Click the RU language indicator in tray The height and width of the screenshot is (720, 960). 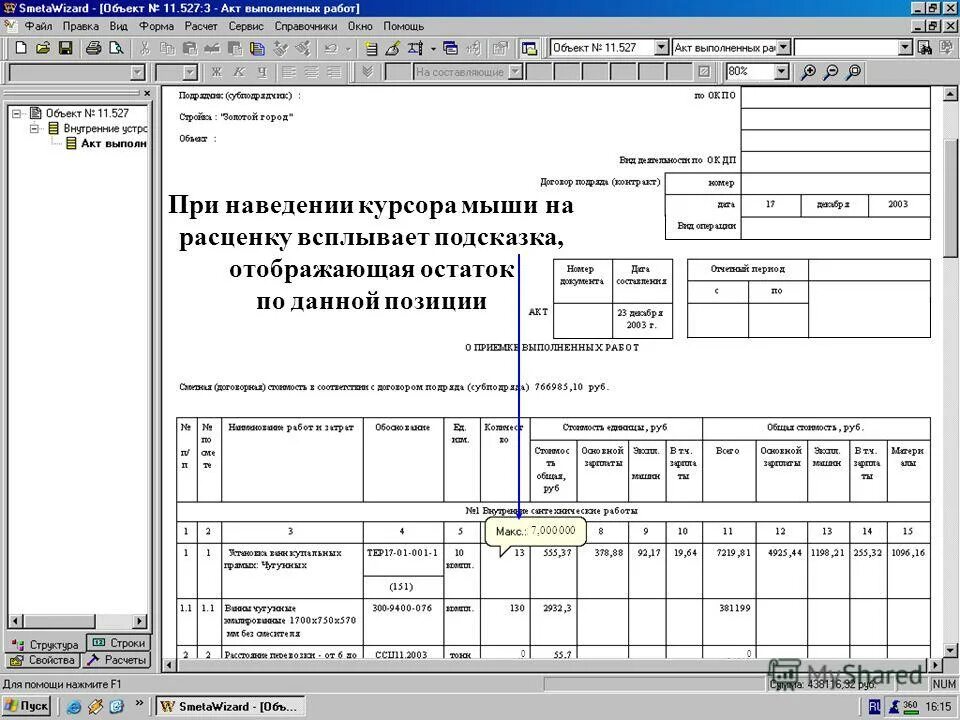874,707
